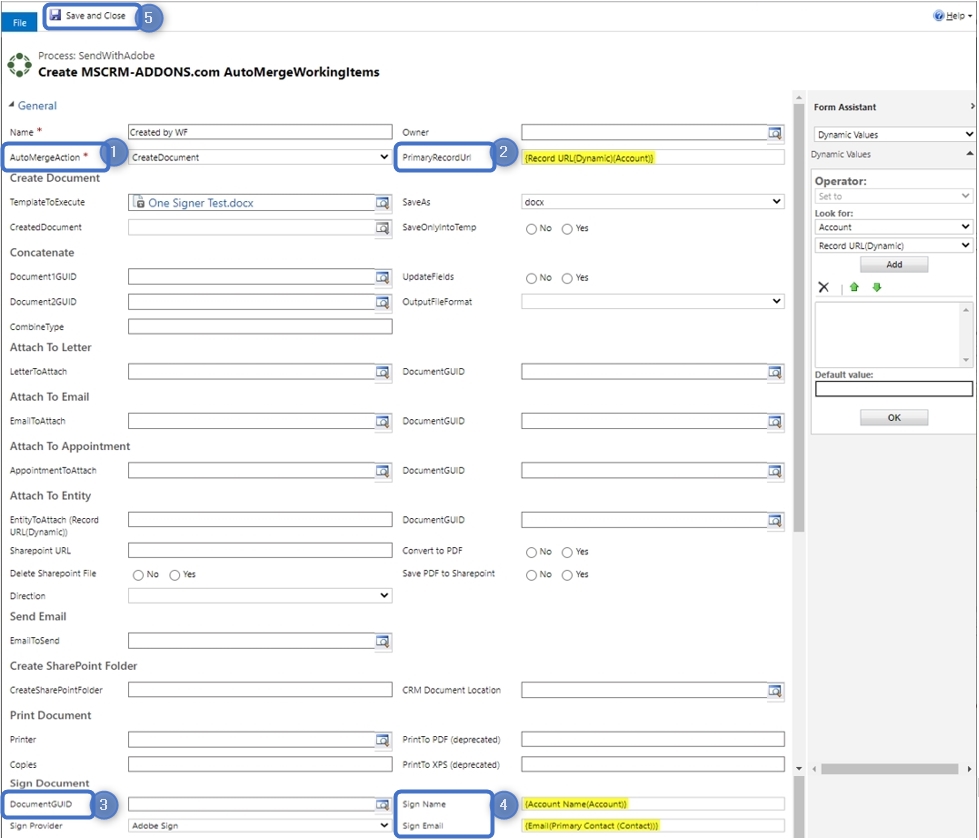Click the EmailToSend lookup icon

[382, 641]
